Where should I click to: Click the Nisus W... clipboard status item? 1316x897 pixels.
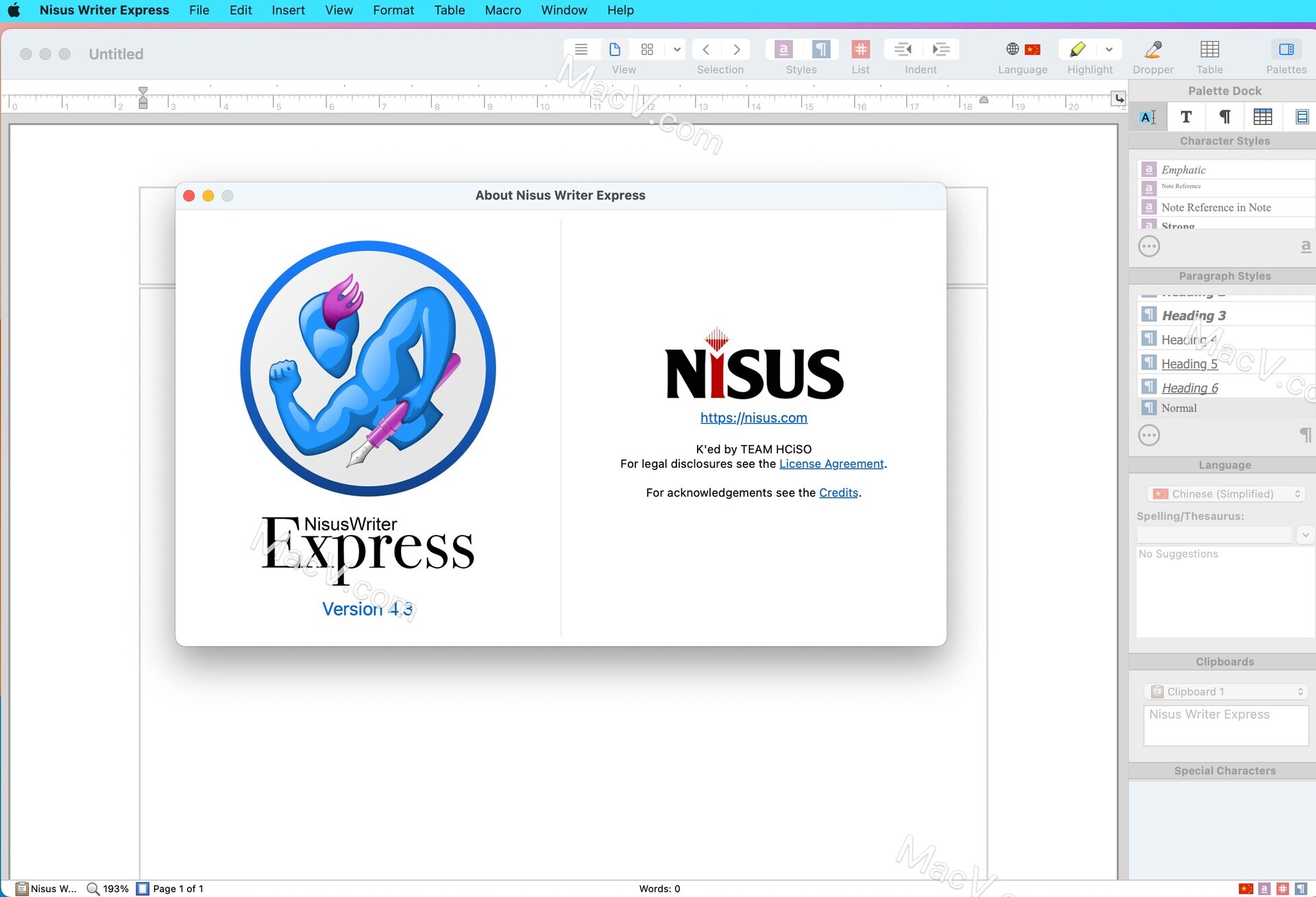click(x=47, y=889)
